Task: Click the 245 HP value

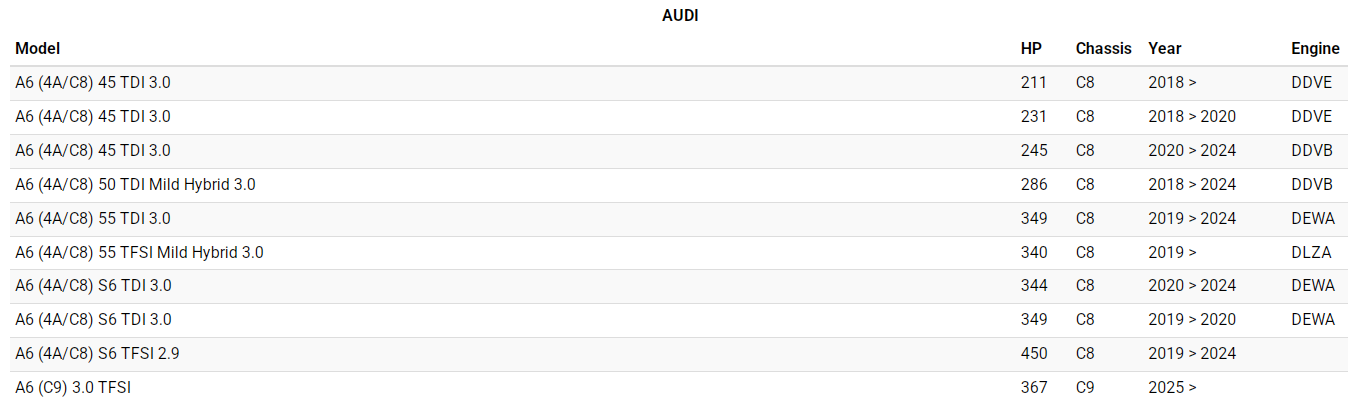Action: [1034, 150]
